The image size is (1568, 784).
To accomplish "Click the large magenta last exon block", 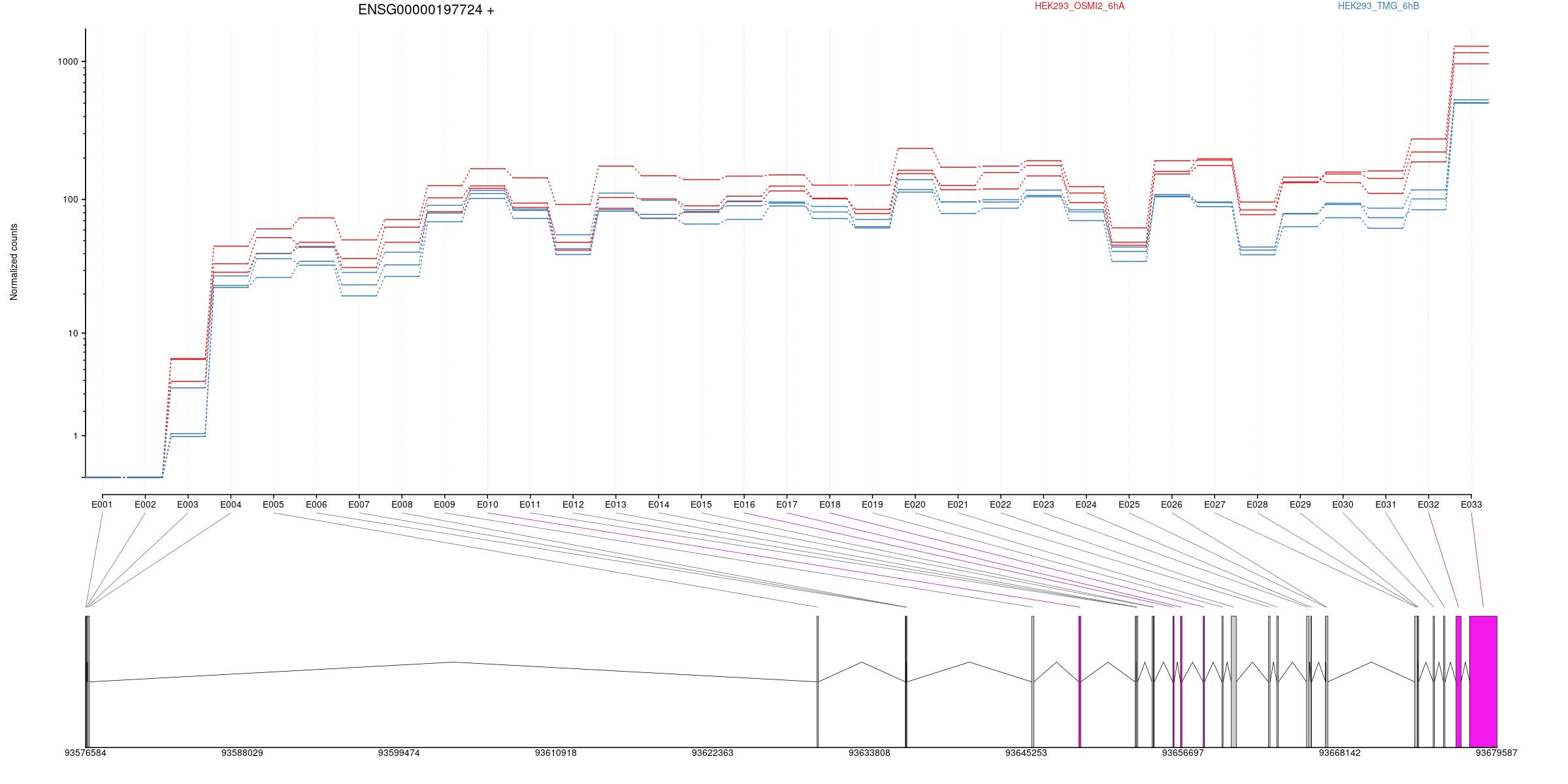I will 1483,681.
